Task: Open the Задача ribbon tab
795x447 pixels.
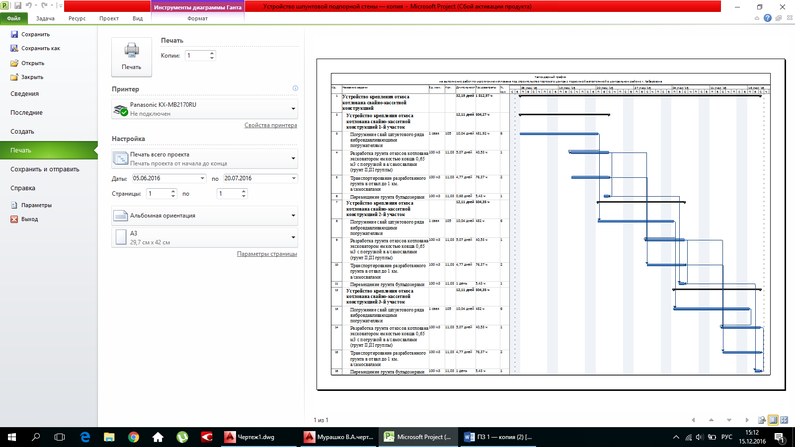Action: click(x=45, y=18)
